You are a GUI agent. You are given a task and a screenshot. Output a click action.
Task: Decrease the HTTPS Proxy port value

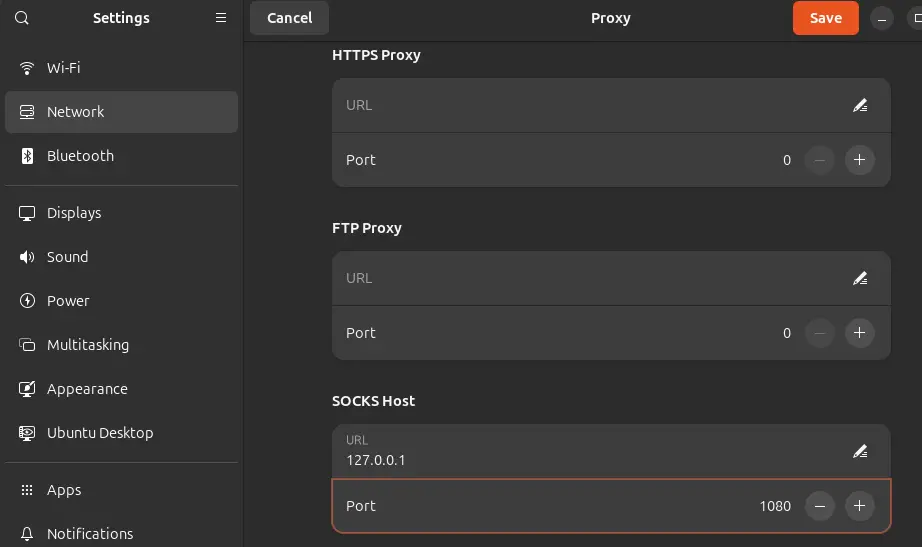point(820,160)
